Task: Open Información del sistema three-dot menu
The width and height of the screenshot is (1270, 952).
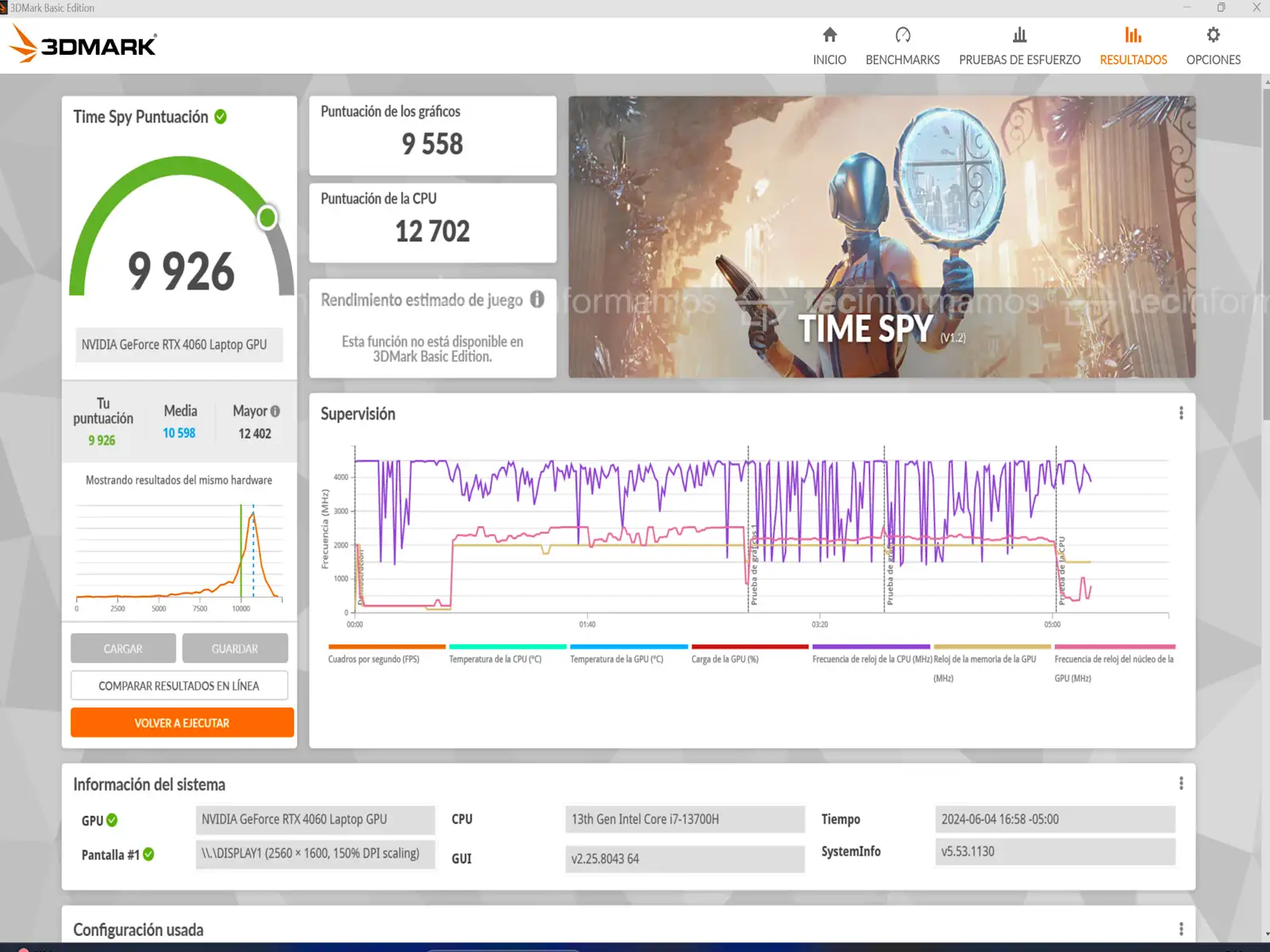Action: 1181,784
